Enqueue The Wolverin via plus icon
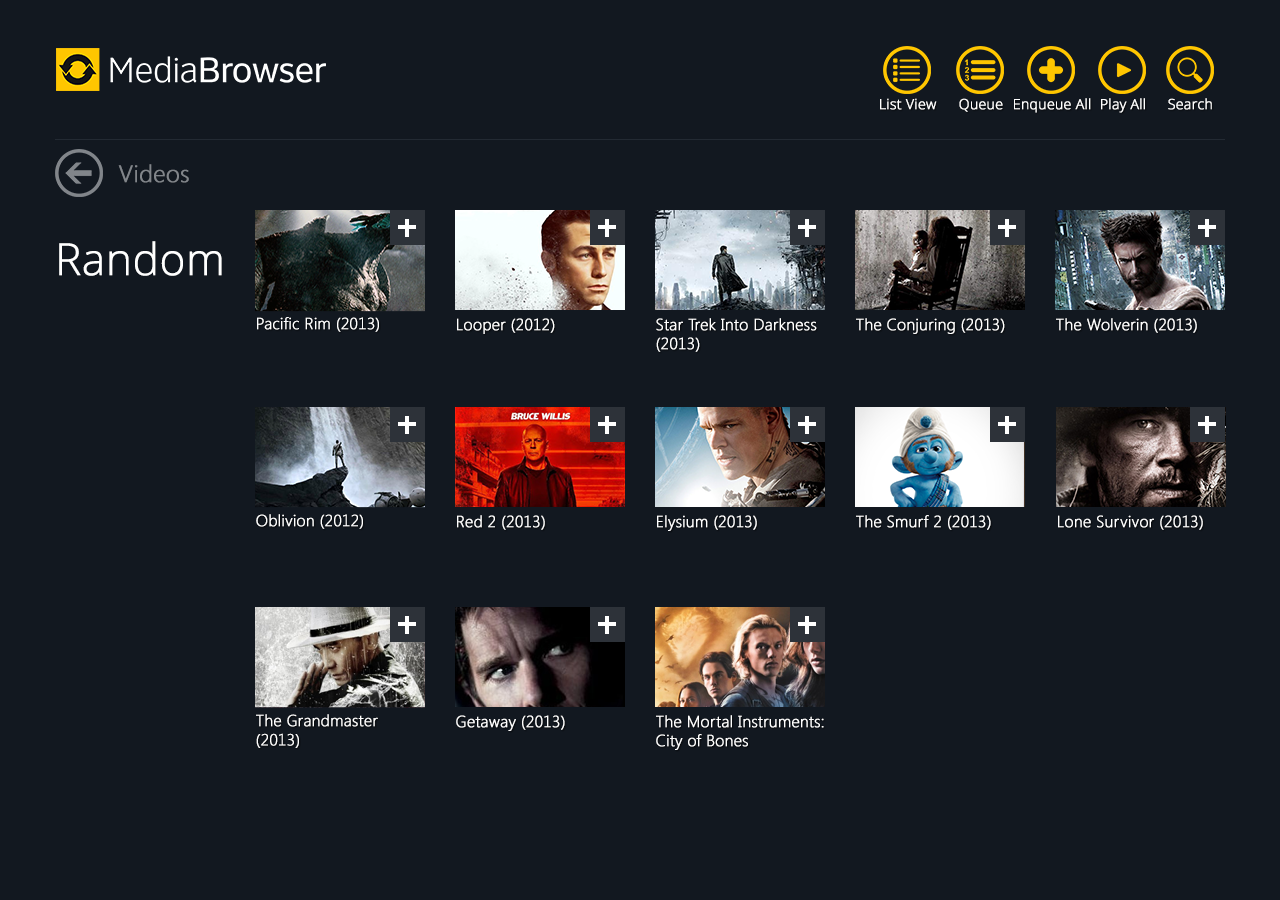1280x900 pixels. point(1207,228)
